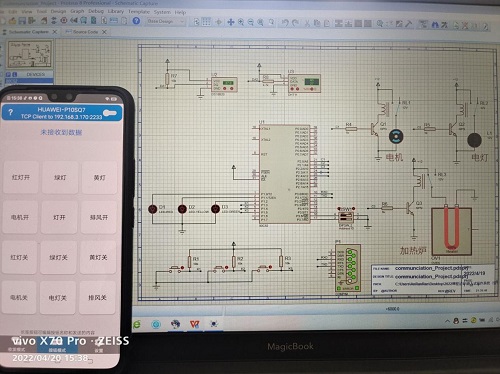The height and width of the screenshot is (374, 500).
Task: Click the Redo arrow in toolbar
Action: coord(295,23)
